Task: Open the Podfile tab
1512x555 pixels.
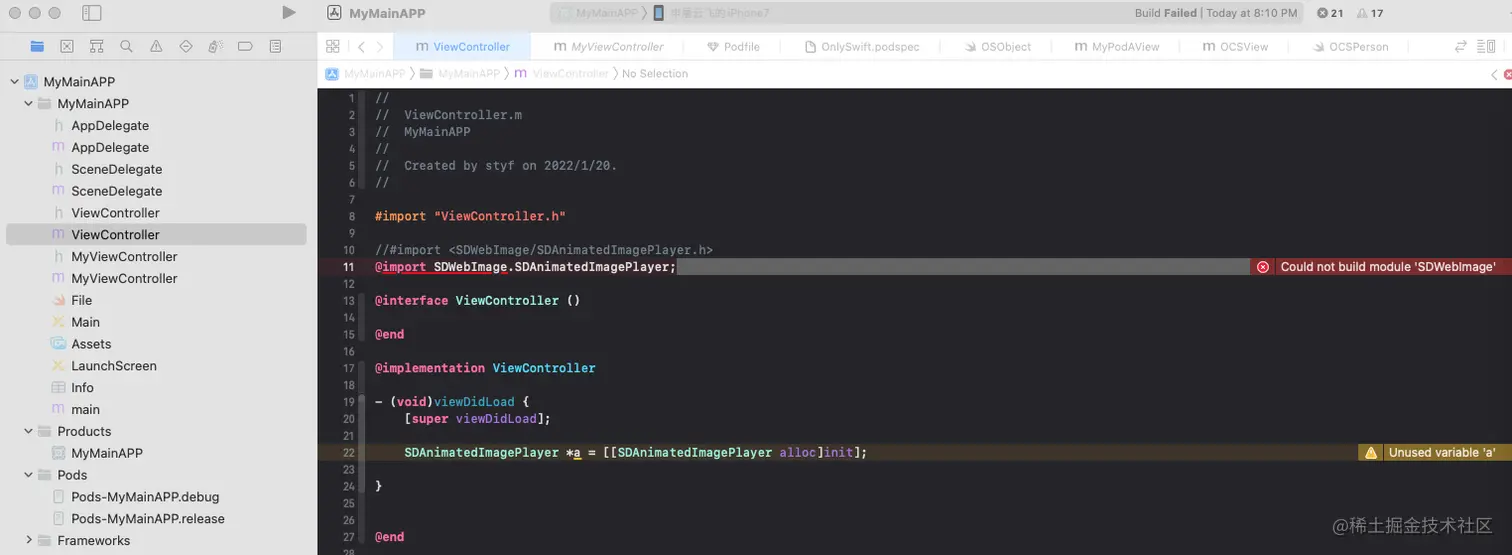Action: point(733,46)
